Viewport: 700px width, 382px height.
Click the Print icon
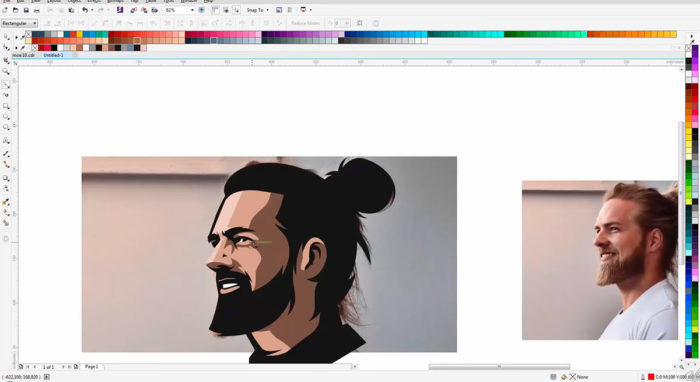37,10
